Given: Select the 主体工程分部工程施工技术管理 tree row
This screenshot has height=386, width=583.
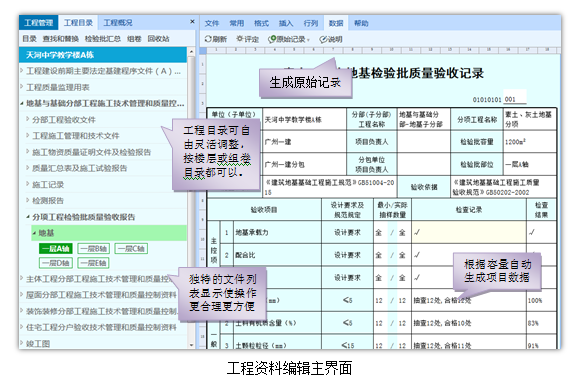Looking at the screenshot, I should click(x=103, y=279).
